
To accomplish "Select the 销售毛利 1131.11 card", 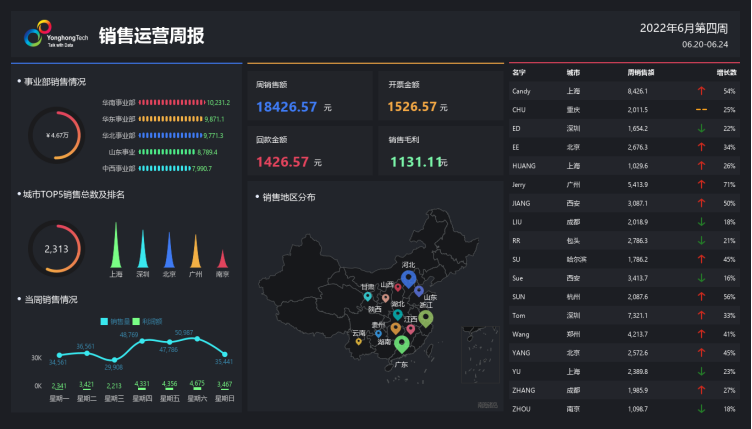I will 441,152.
